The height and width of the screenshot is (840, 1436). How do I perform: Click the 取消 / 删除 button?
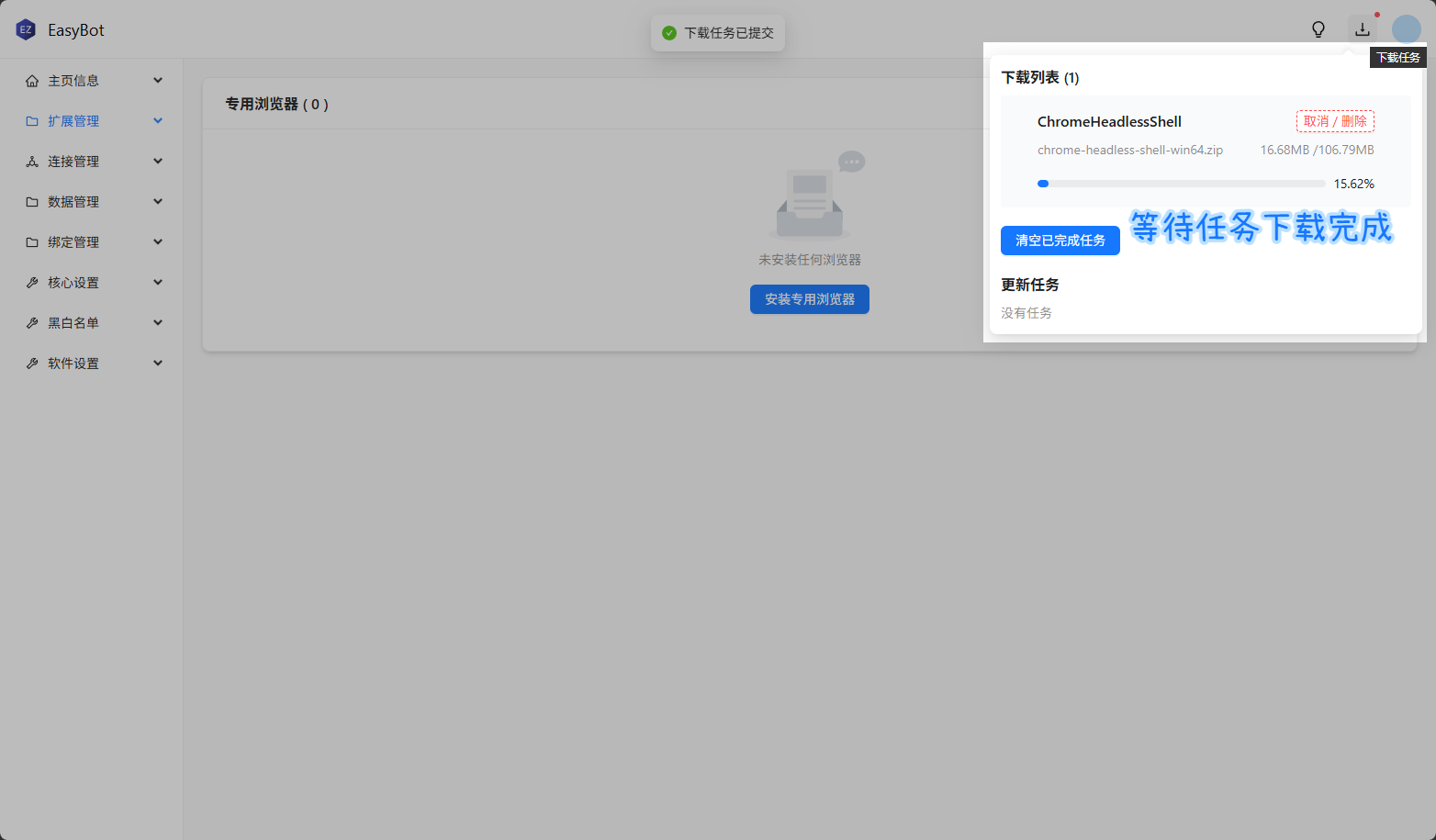click(1335, 121)
